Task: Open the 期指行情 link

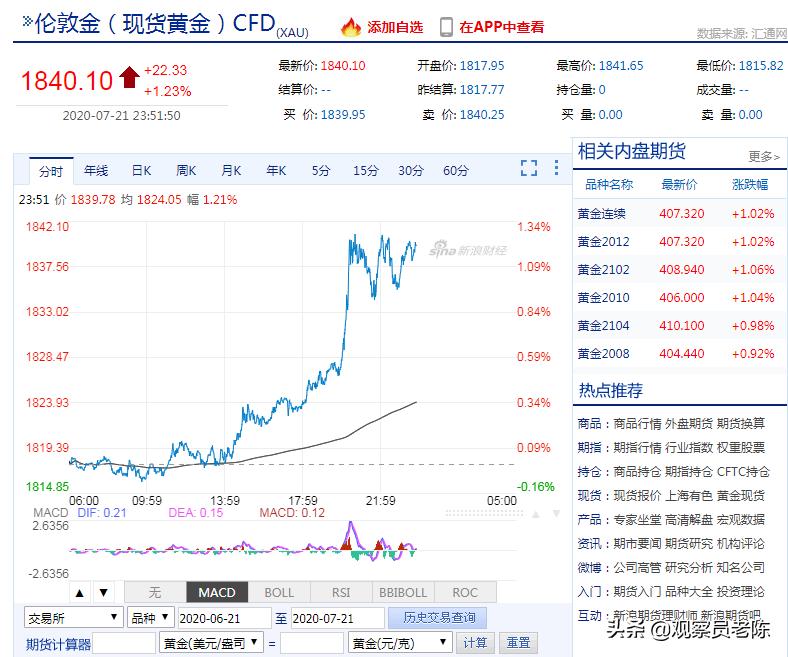Action: pos(637,447)
